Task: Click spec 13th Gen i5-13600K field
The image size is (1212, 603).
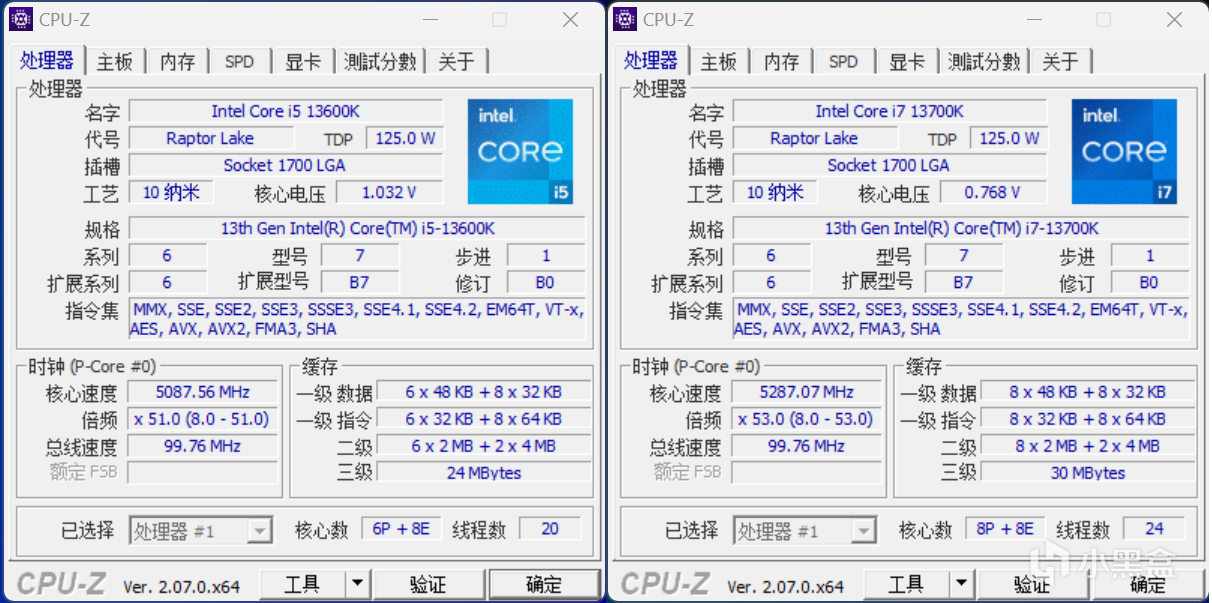Action: pyautogui.click(x=357, y=228)
